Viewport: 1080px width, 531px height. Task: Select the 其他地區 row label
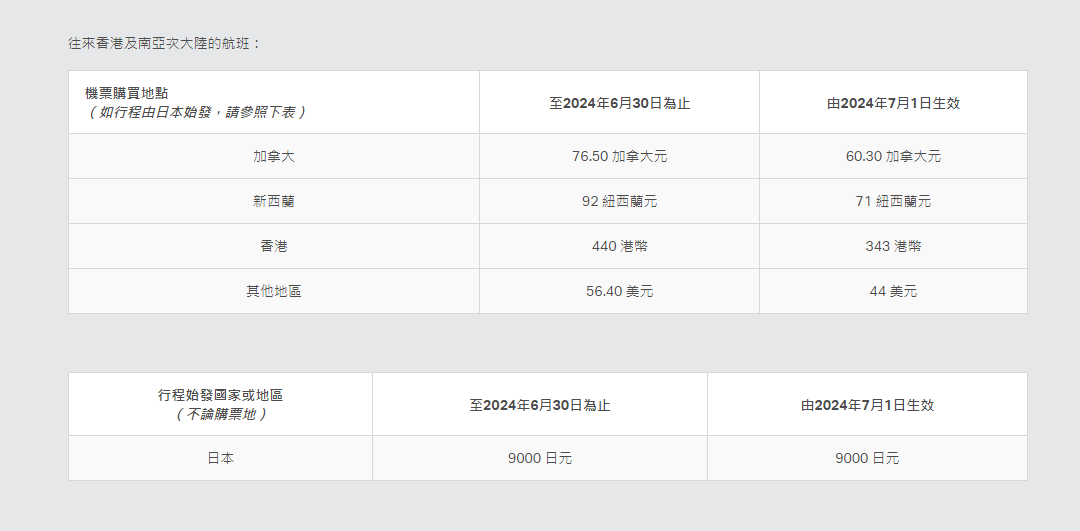tap(273, 292)
